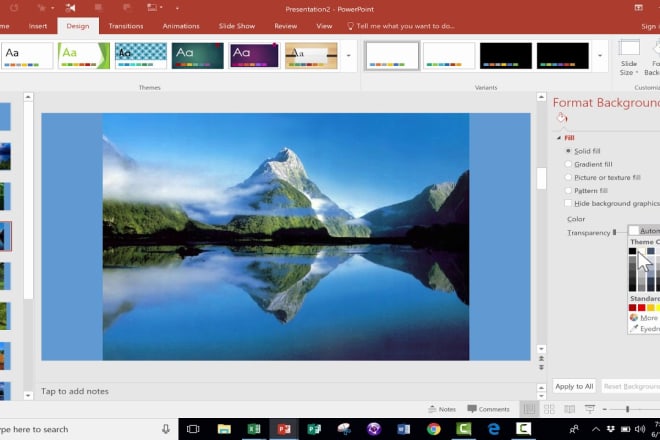Go to next slide using the double down arrow

[541, 367]
